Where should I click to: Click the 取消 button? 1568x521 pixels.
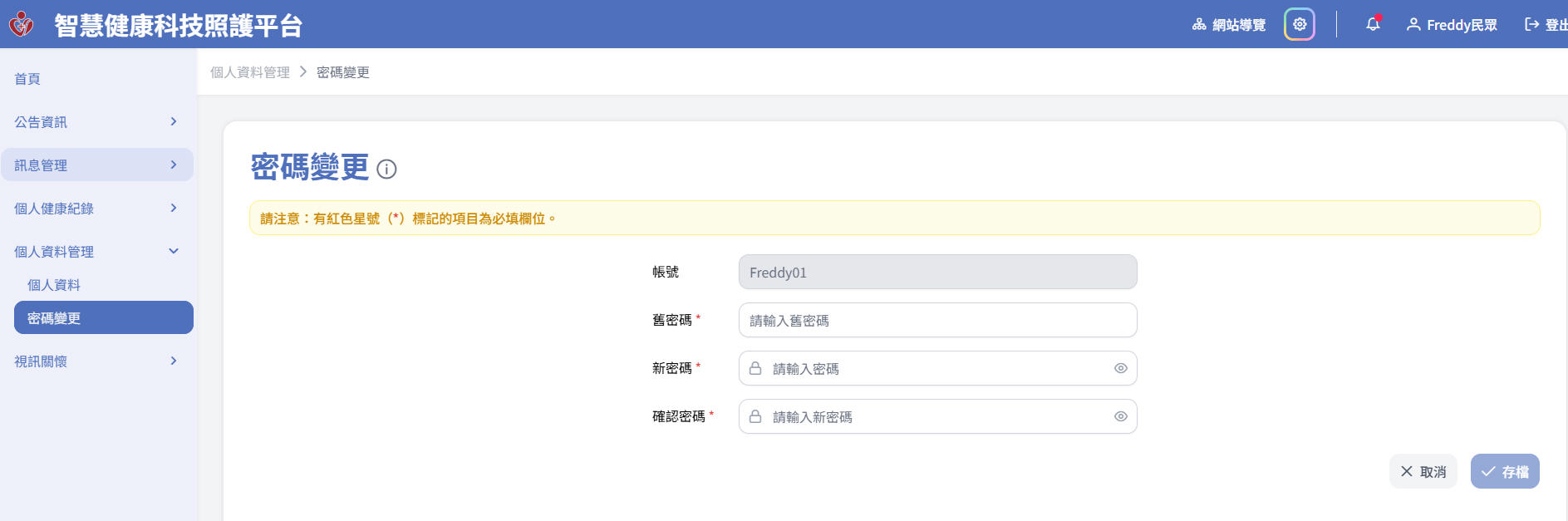pos(1423,471)
